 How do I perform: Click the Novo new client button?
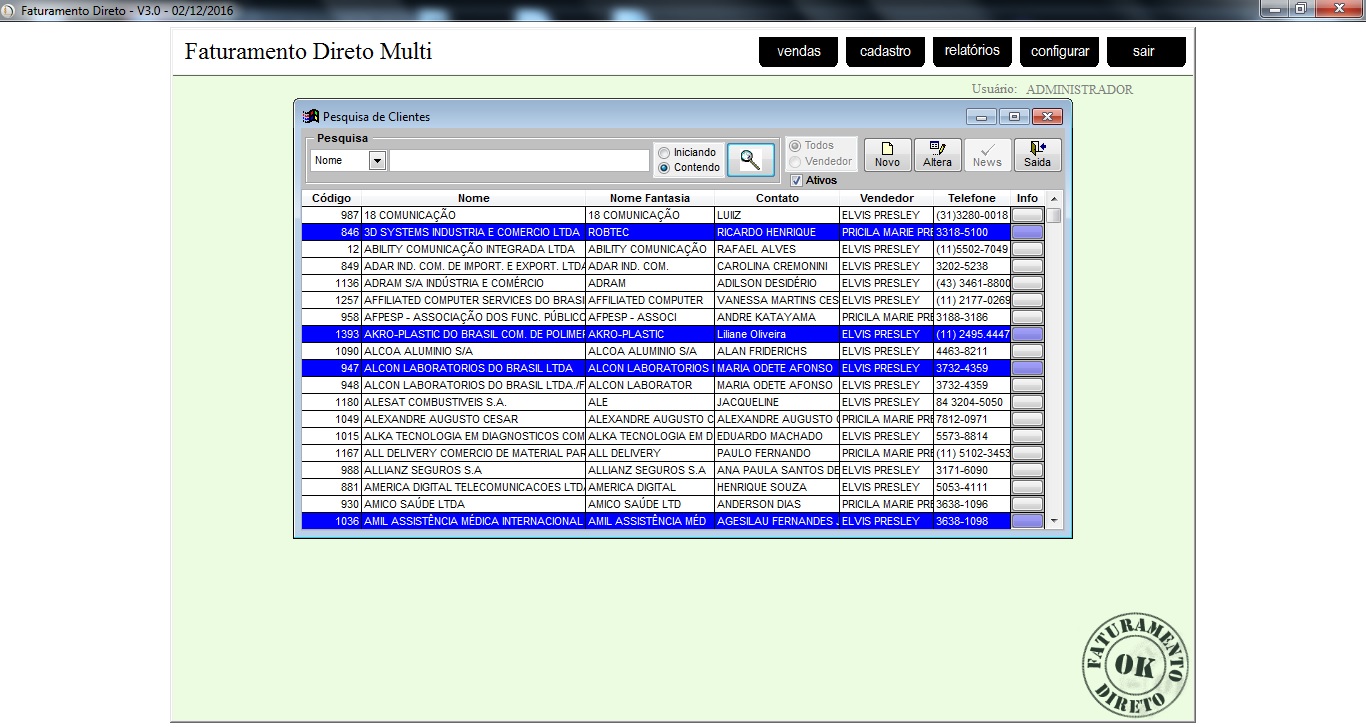[x=887, y=155]
